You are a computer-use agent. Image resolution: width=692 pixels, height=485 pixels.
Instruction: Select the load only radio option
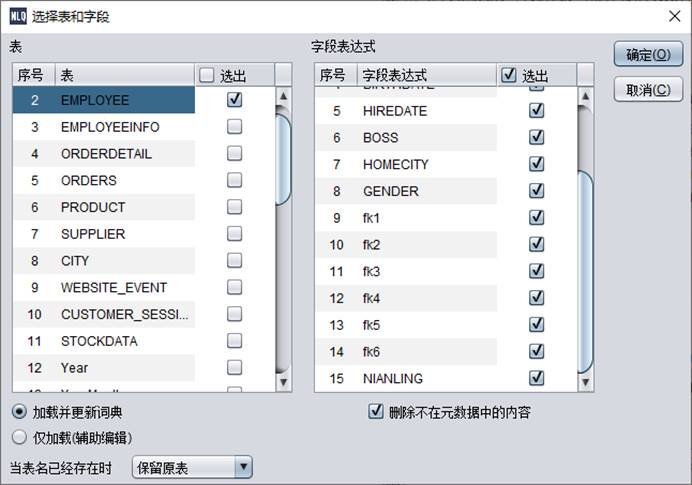click(20, 437)
